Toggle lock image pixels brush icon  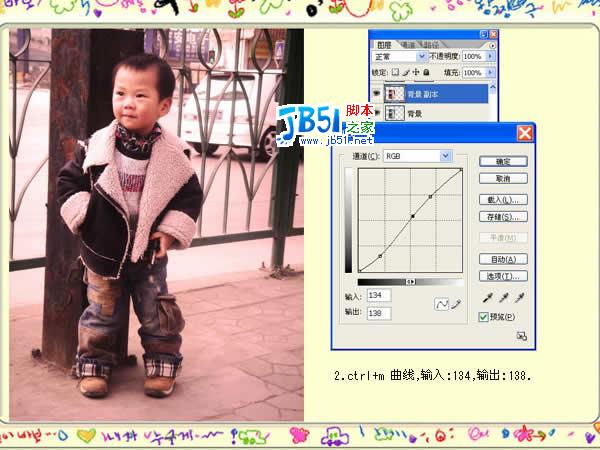tap(406, 72)
